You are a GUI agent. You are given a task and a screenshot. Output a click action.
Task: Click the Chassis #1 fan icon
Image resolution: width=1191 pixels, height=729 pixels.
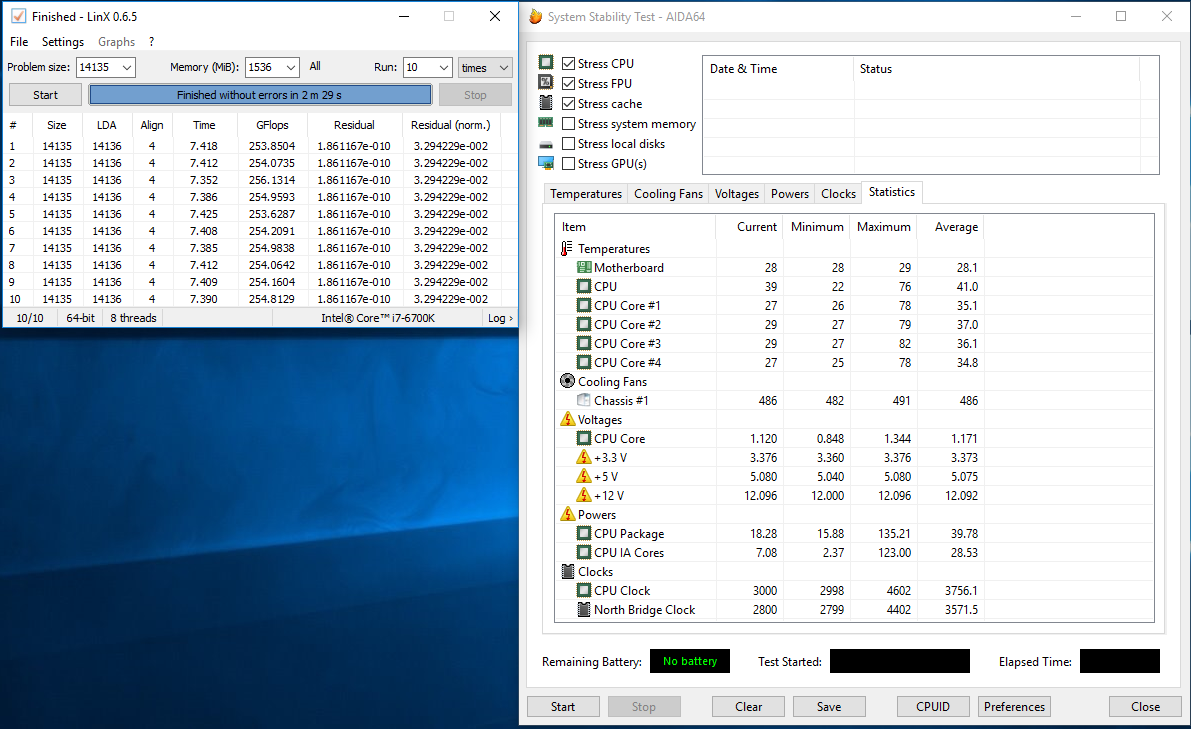[583, 400]
